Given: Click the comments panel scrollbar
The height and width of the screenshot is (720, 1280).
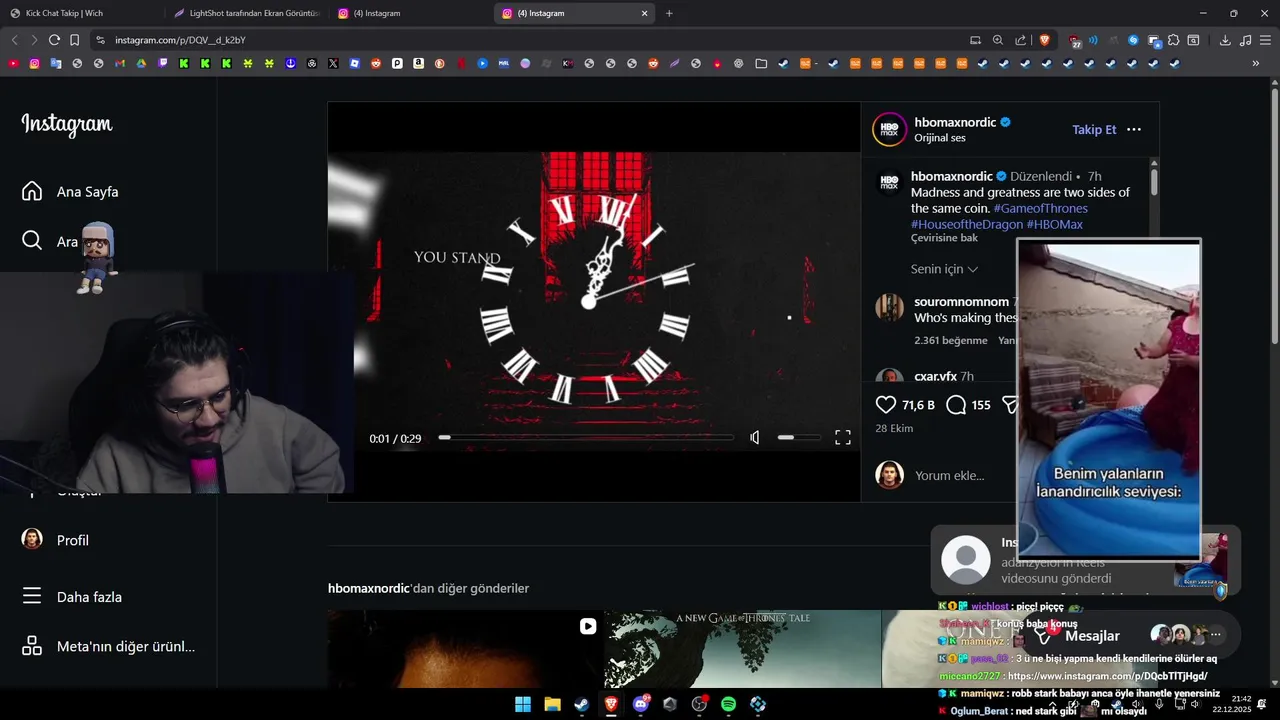Looking at the screenshot, I should click(1154, 182).
